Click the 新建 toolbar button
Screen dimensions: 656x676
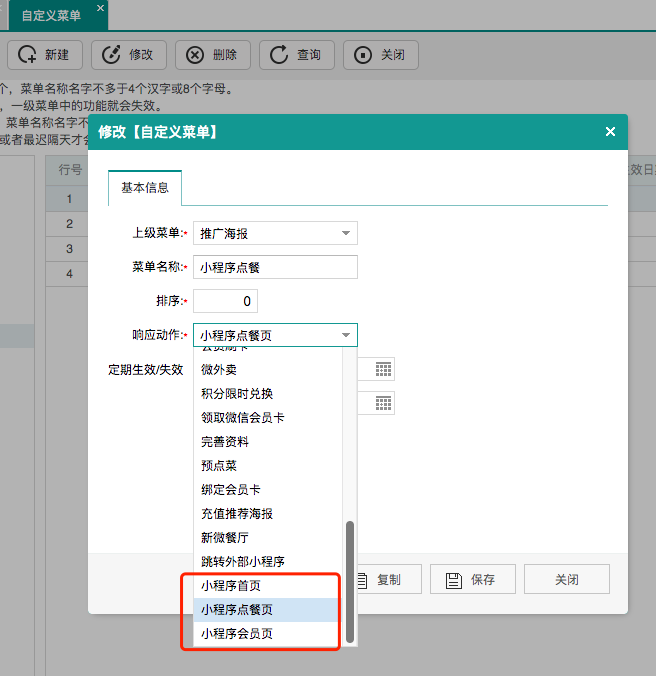45,55
